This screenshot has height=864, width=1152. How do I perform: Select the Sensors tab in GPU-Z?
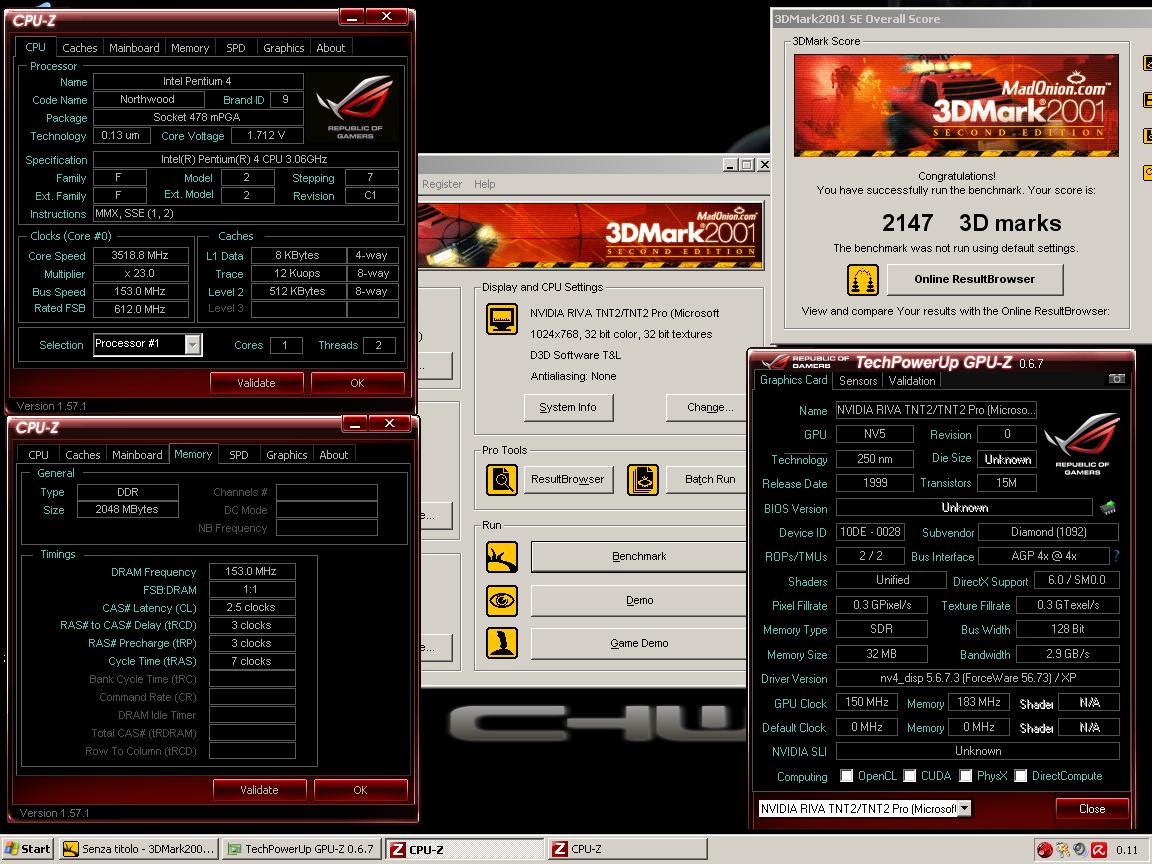[x=858, y=381]
